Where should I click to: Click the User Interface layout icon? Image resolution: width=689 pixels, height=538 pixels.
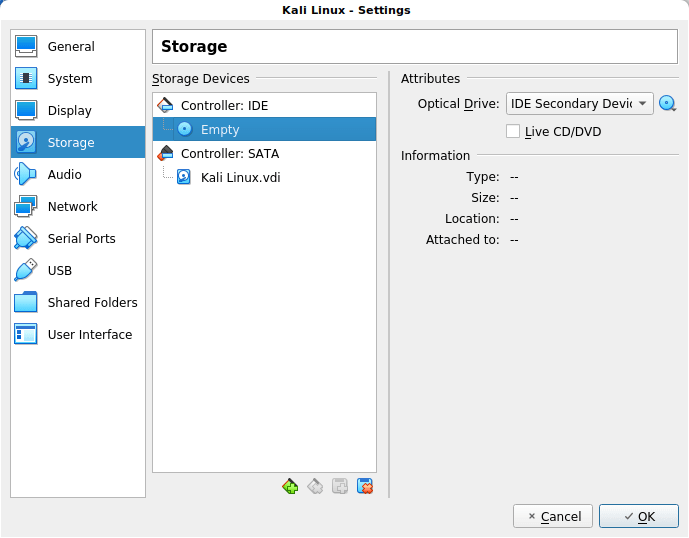coord(25,334)
